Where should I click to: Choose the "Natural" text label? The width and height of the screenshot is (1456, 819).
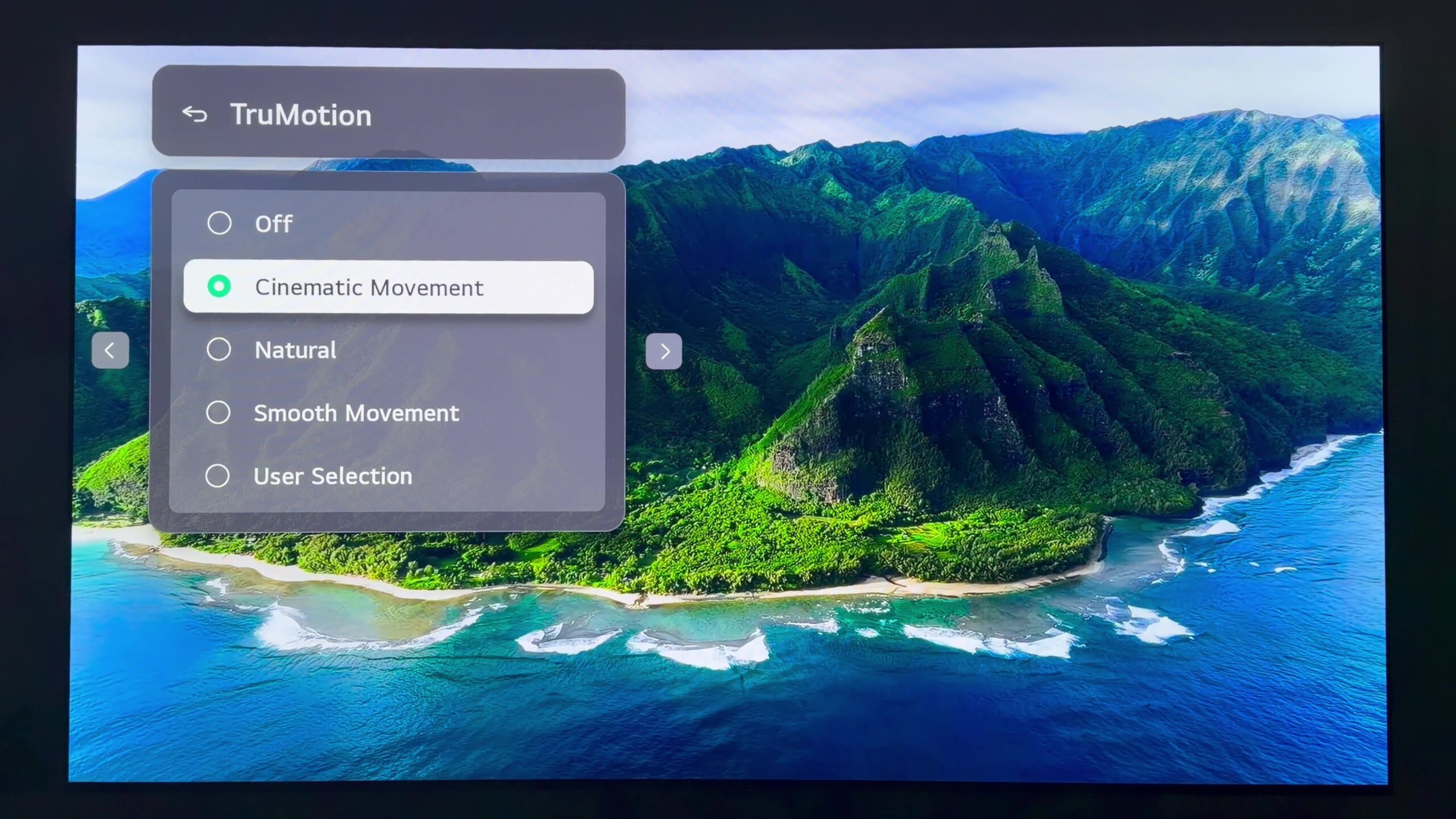(295, 350)
